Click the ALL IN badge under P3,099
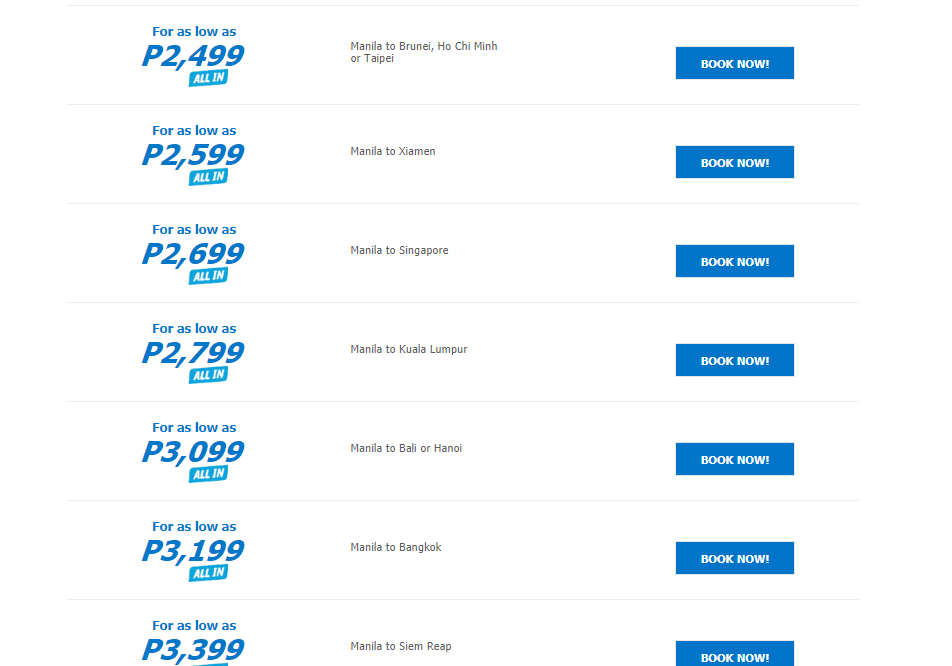 click(x=208, y=474)
